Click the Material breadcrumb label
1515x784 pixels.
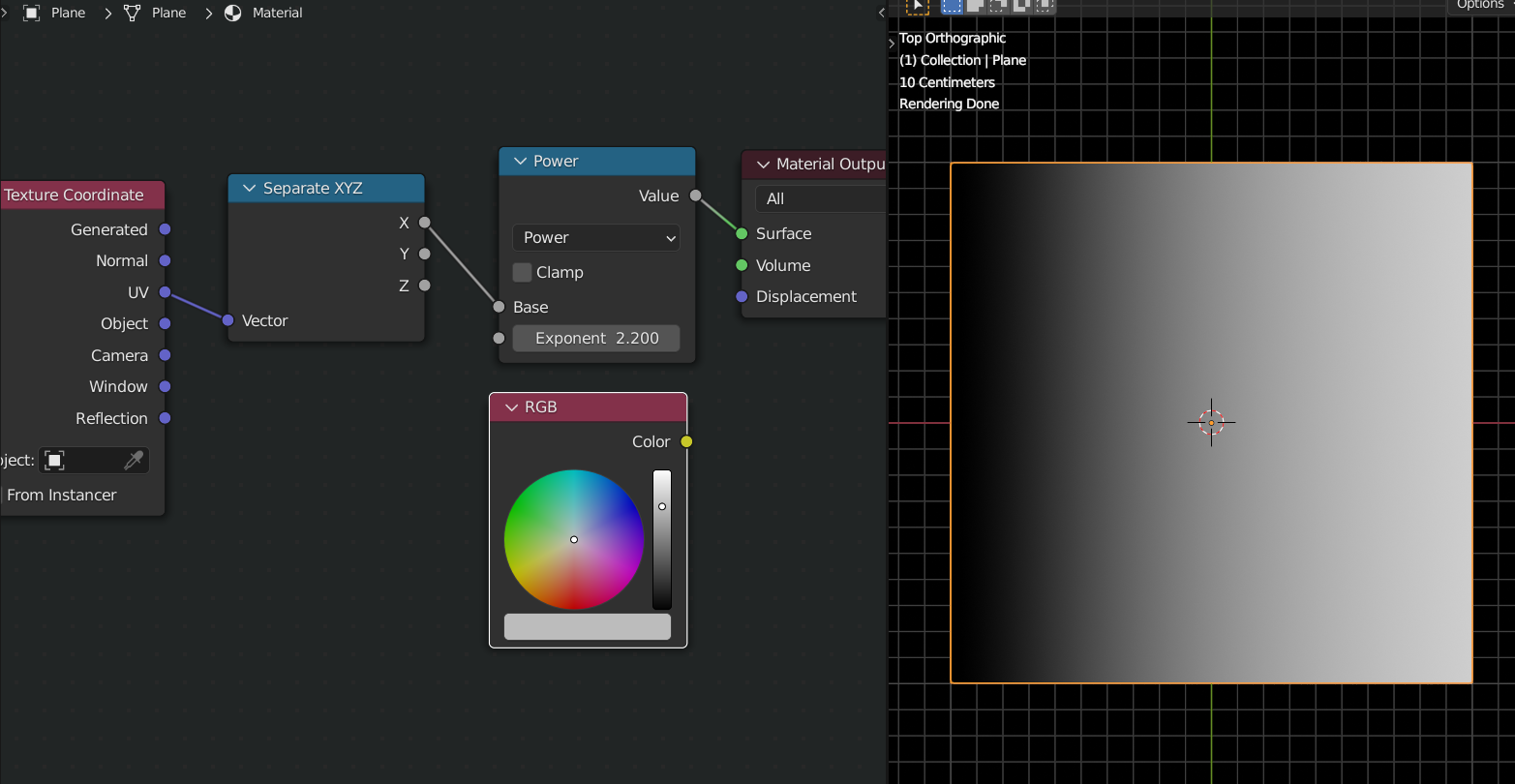(x=278, y=13)
